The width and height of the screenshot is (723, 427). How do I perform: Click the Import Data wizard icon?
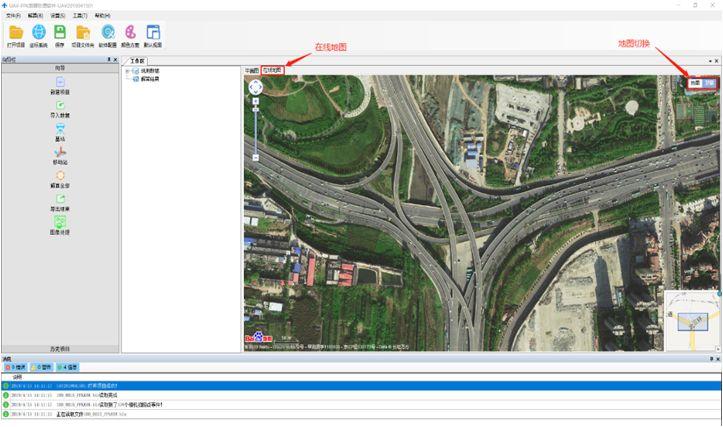(60, 107)
